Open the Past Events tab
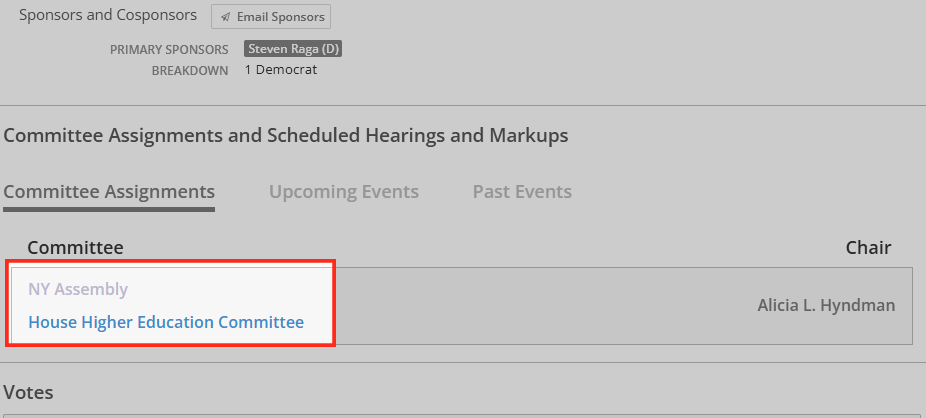Screen dimensions: 926x418 [522, 192]
